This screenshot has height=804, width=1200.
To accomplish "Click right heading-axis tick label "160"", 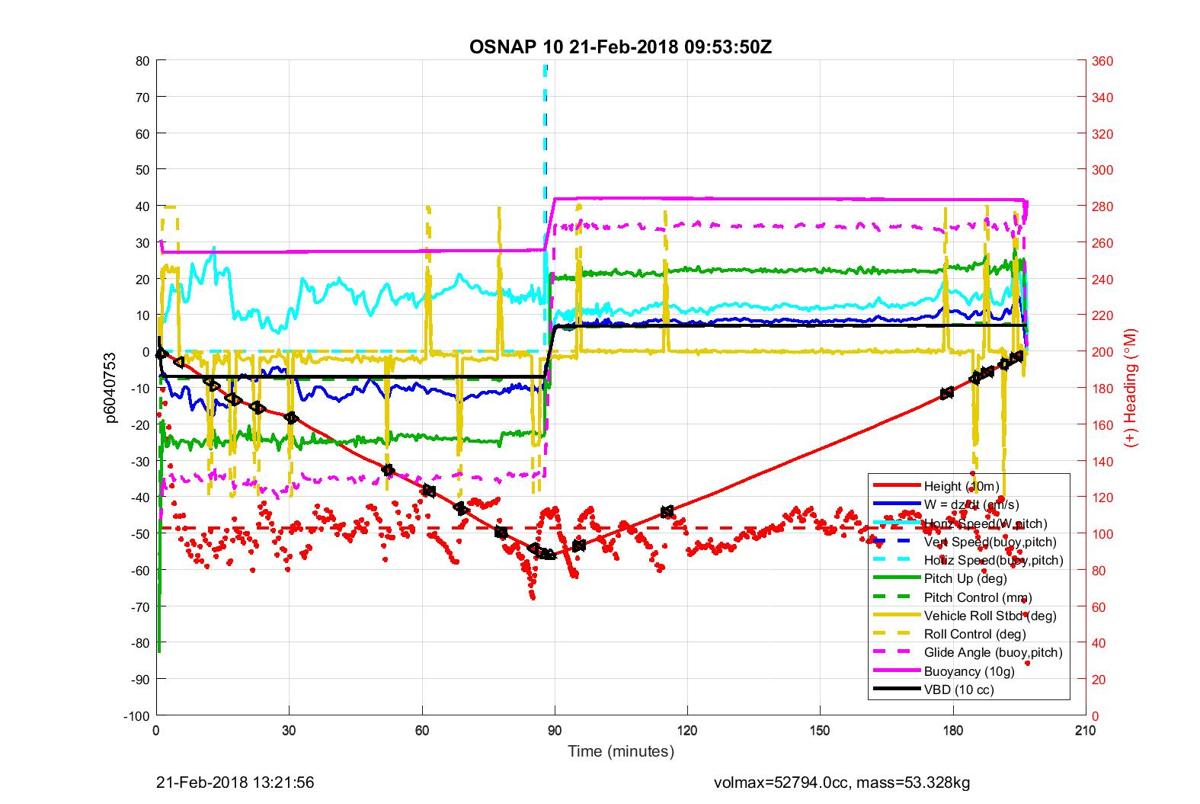I will [1103, 425].
